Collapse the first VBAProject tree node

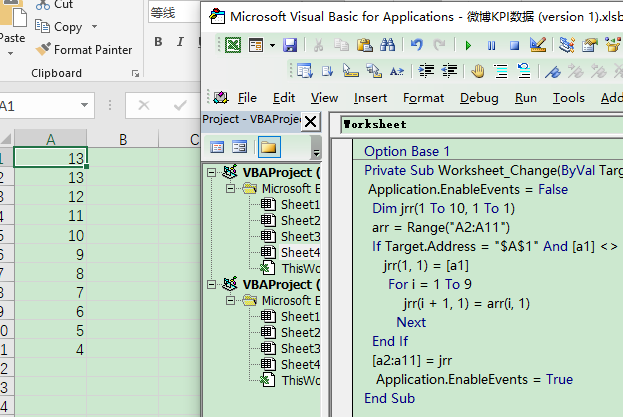pyautogui.click(x=212, y=172)
